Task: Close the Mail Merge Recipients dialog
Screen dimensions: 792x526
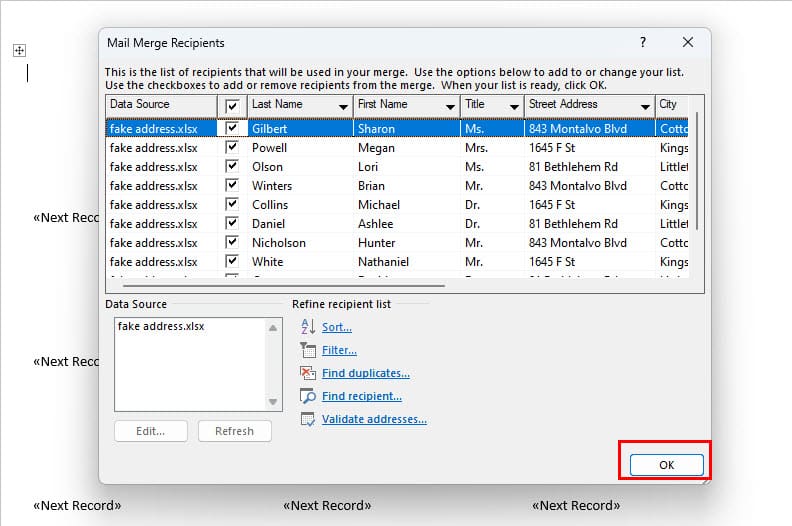Action: [687, 42]
